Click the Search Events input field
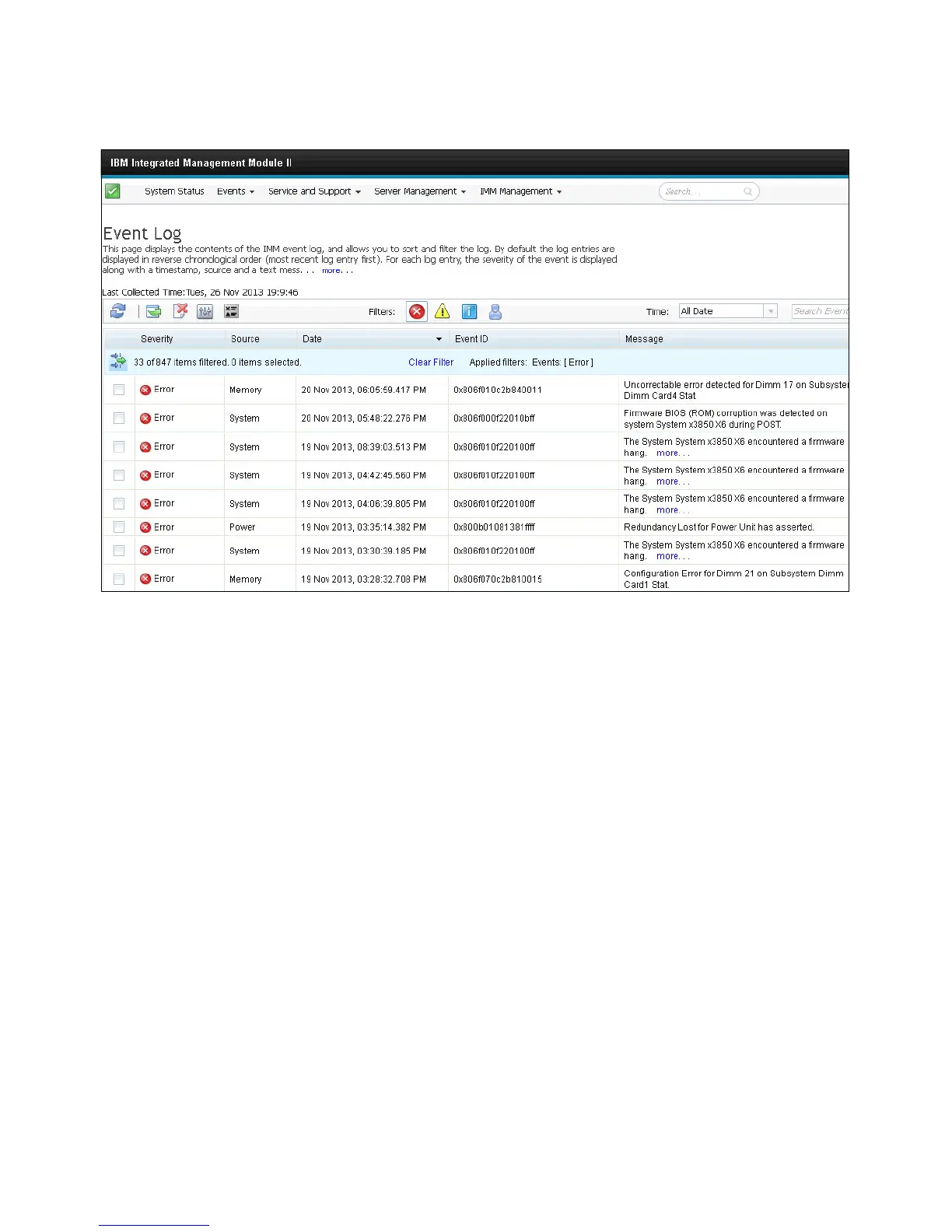 coord(821,311)
